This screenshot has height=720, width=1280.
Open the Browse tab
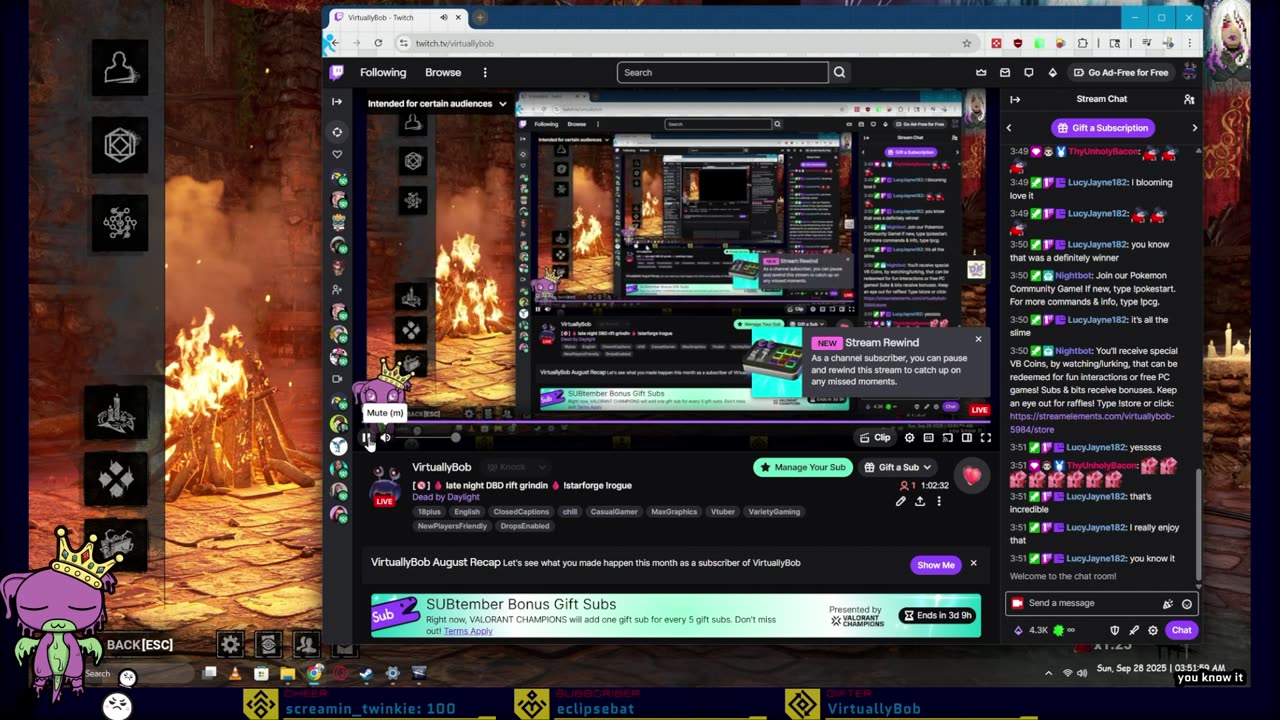pos(443,72)
